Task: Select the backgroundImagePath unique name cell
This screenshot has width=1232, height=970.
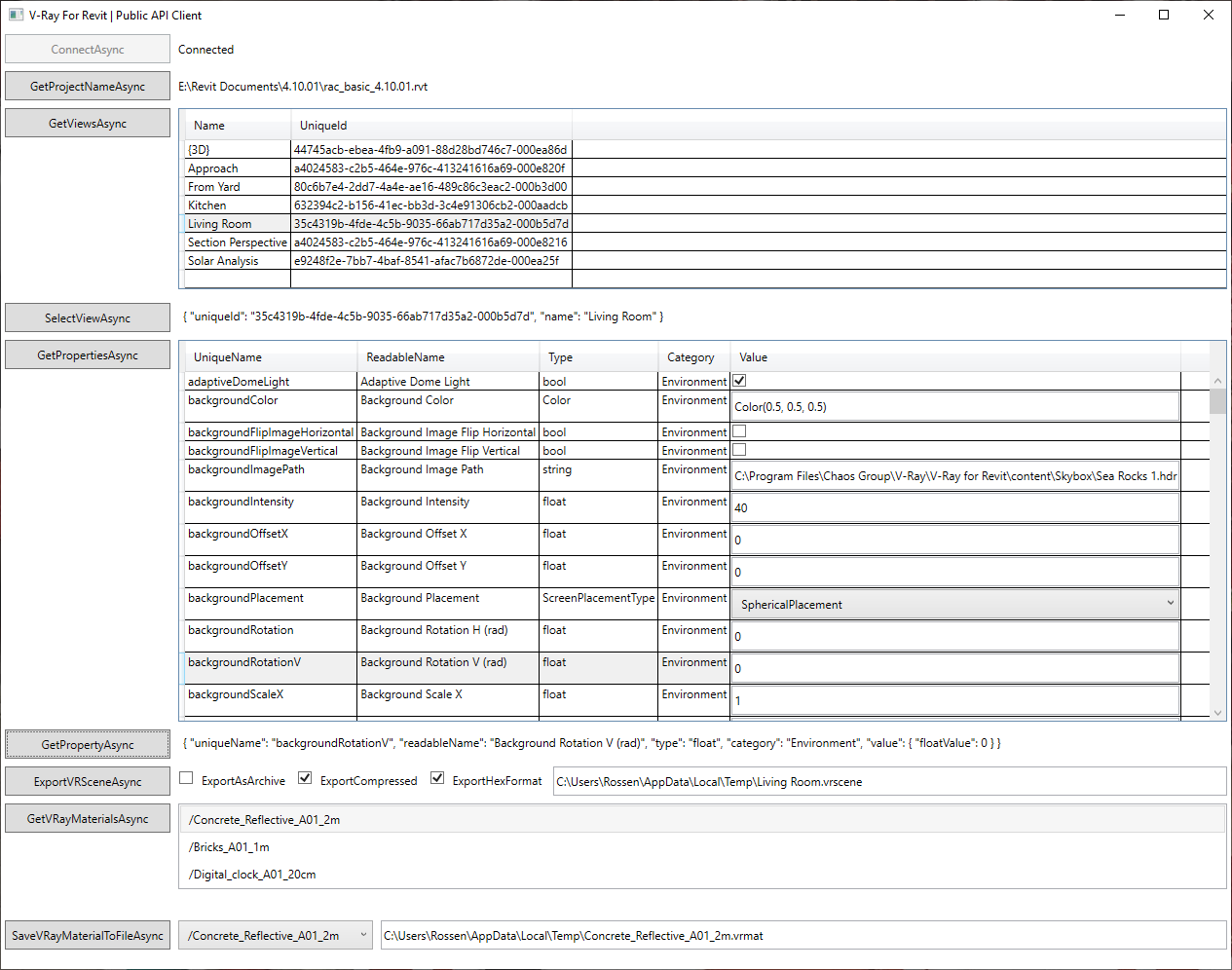Action: pos(271,475)
